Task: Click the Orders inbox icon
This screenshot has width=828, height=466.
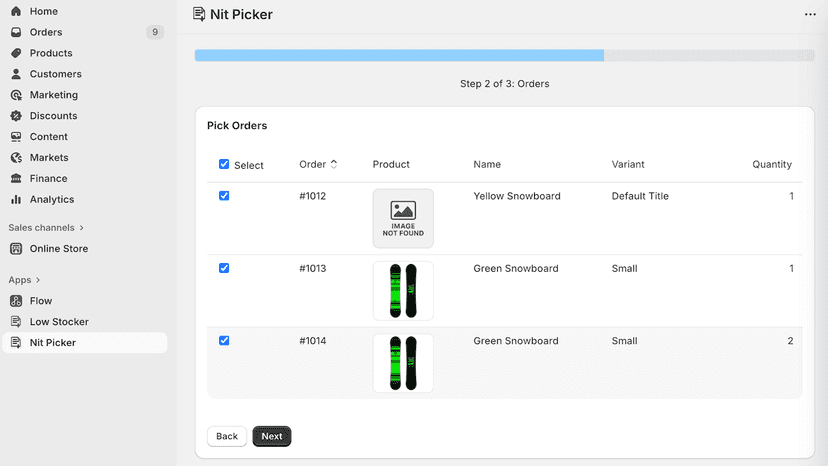Action: point(16,32)
